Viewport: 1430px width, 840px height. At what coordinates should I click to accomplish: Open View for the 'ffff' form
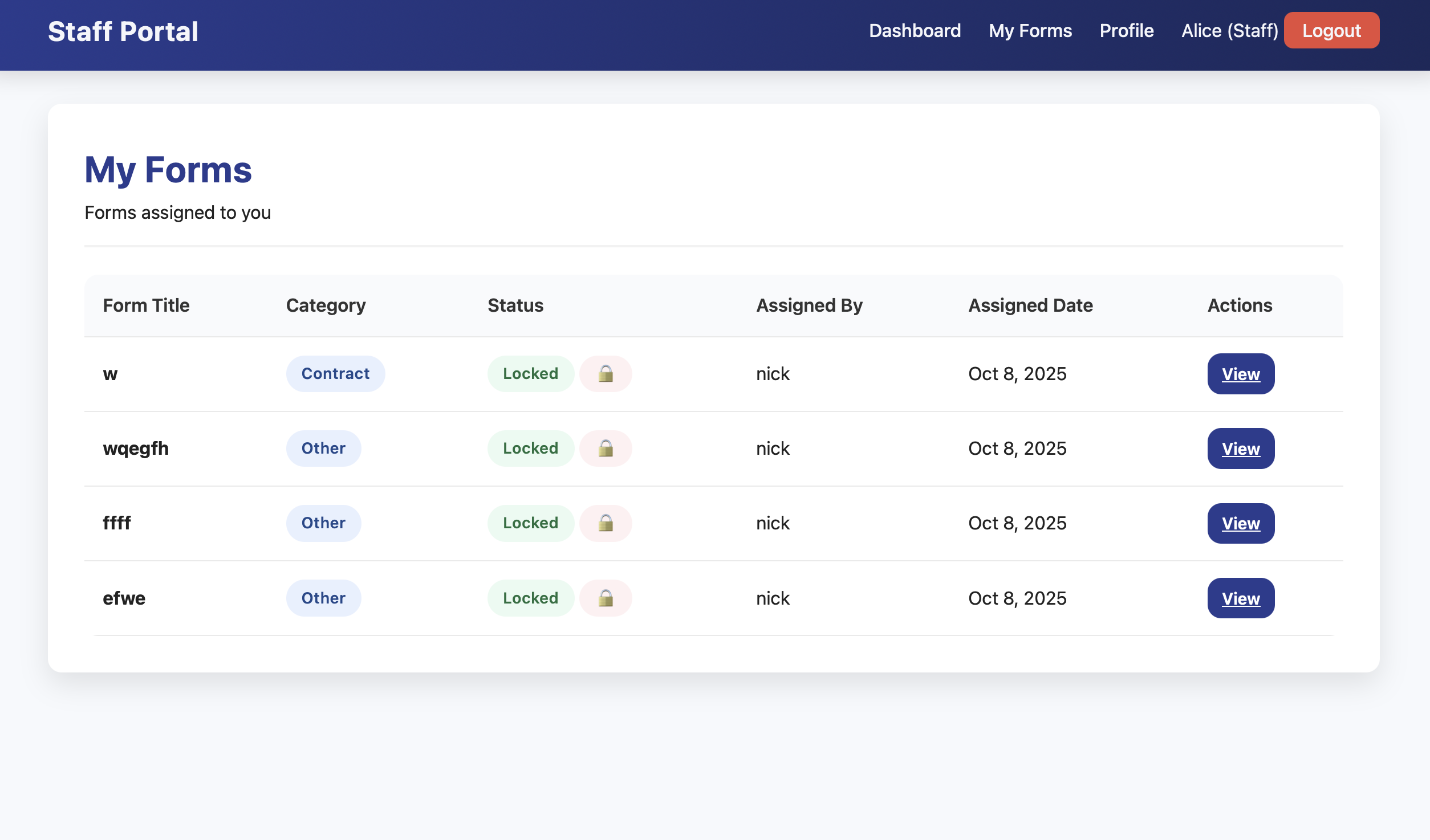1240,523
